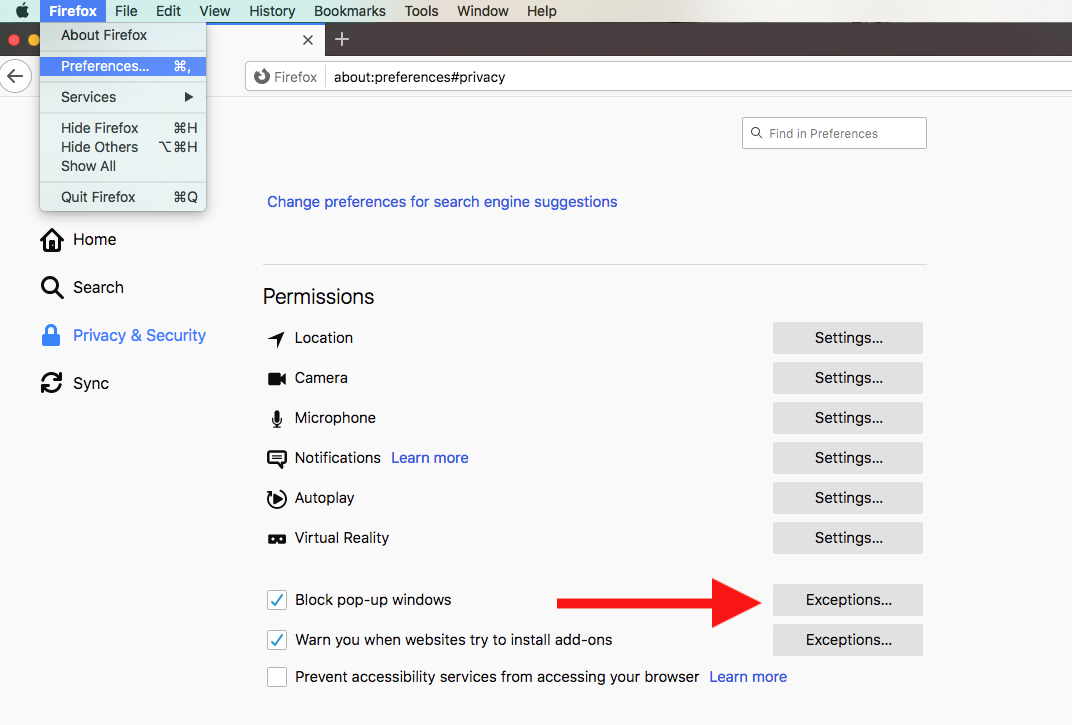The image size is (1072, 725).
Task: Open pop-up windows Exceptions button
Action: [848, 600]
